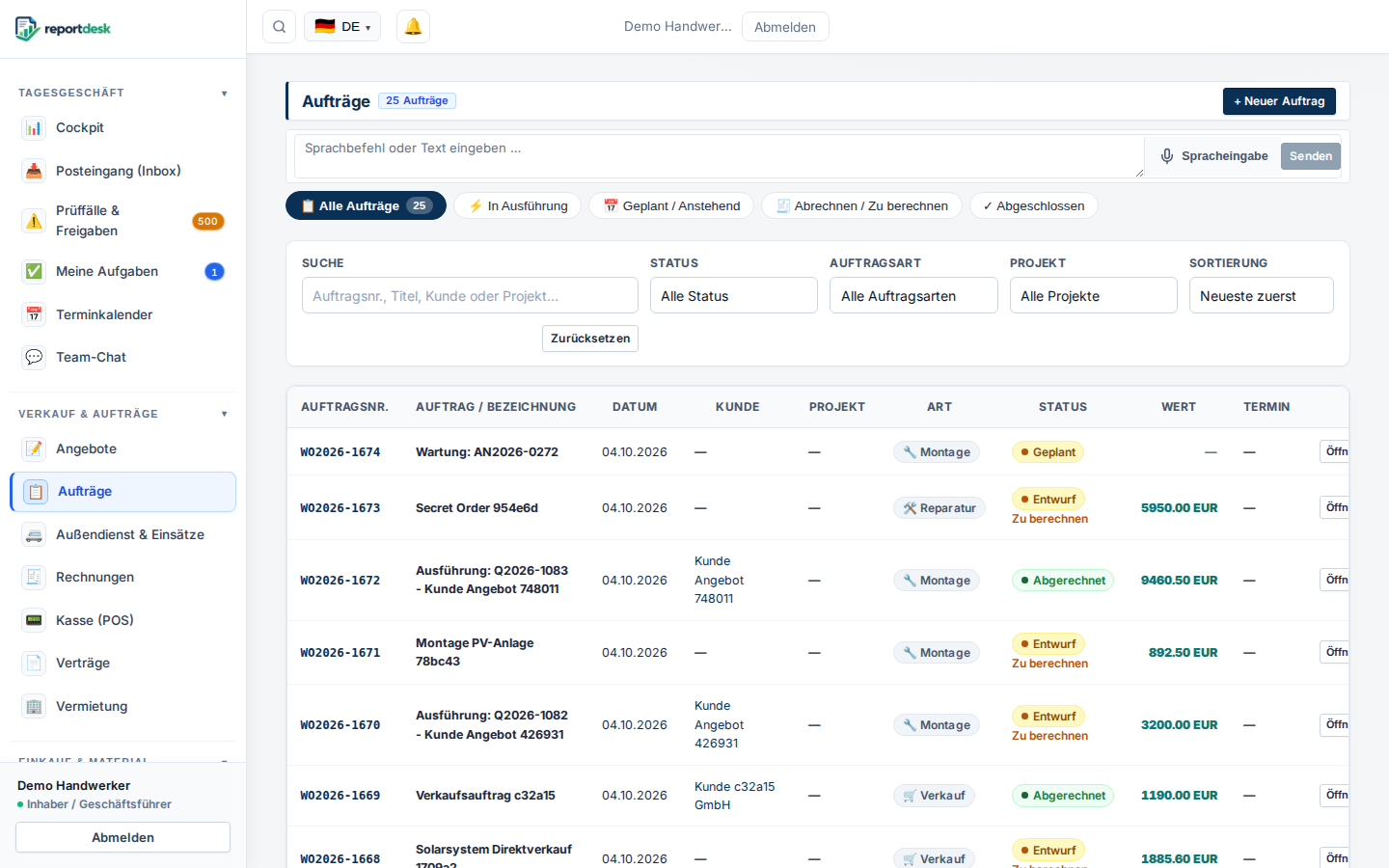Open the Alle Projekte dropdown

[x=1094, y=295]
